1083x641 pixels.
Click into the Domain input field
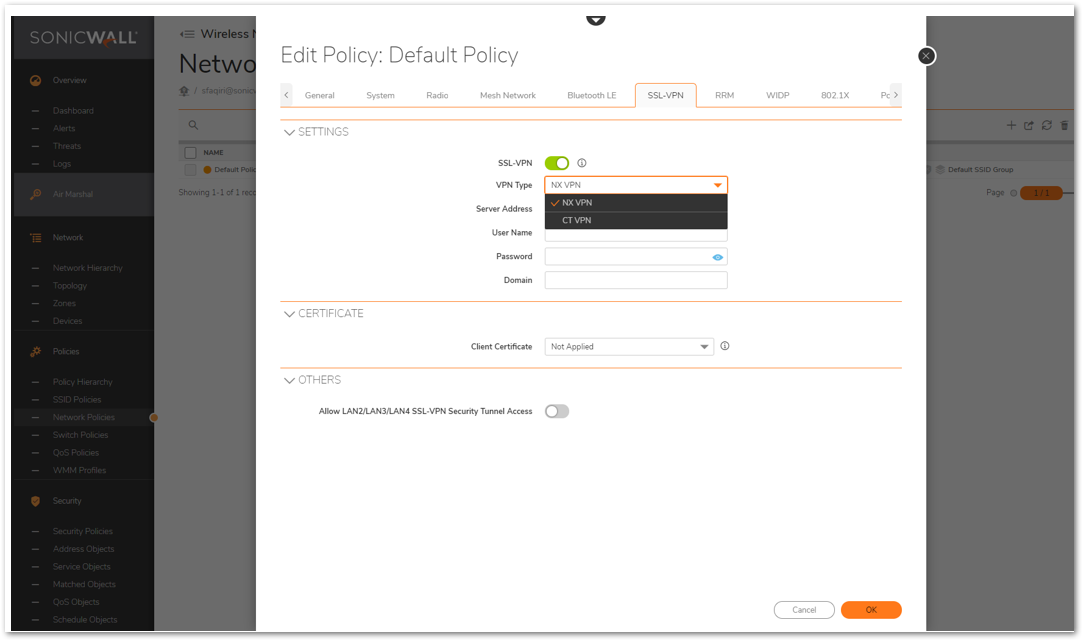click(635, 281)
